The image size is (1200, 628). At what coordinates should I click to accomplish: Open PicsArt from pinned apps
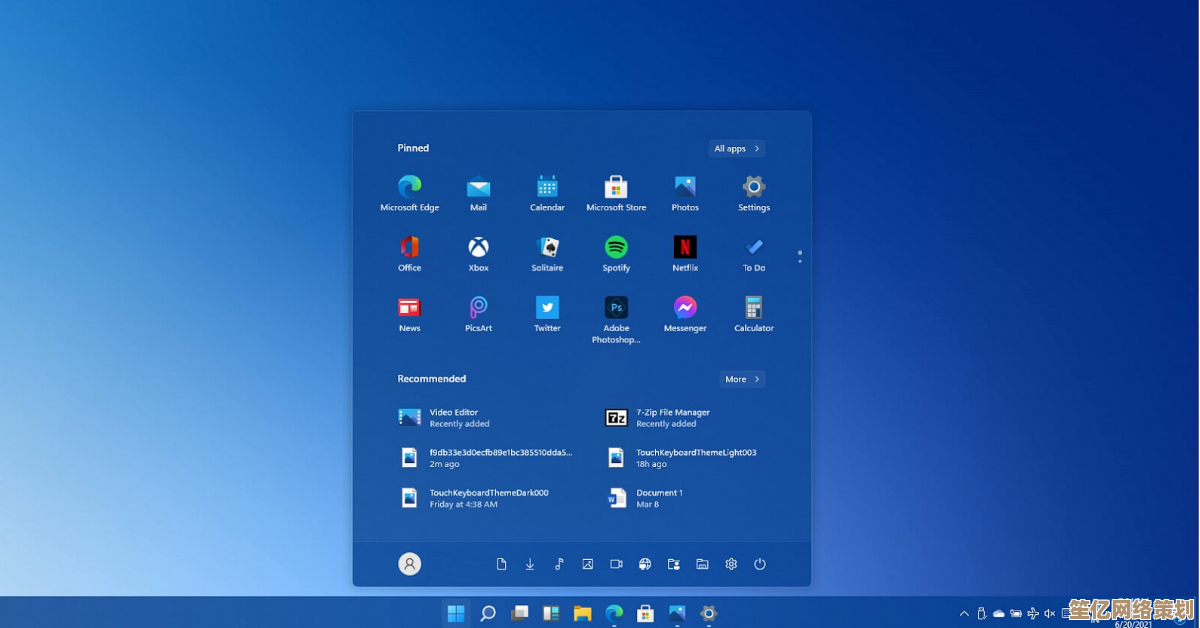pyautogui.click(x=478, y=313)
